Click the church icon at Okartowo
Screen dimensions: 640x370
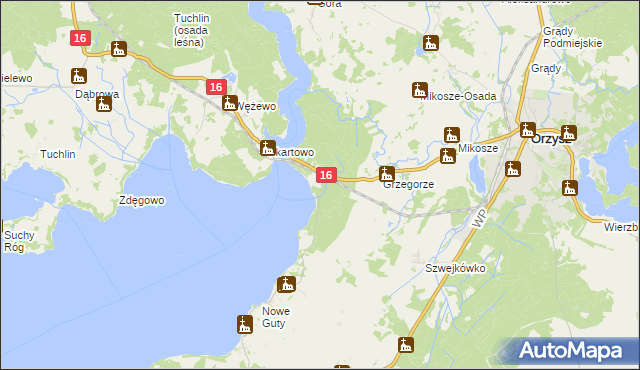pos(268,148)
